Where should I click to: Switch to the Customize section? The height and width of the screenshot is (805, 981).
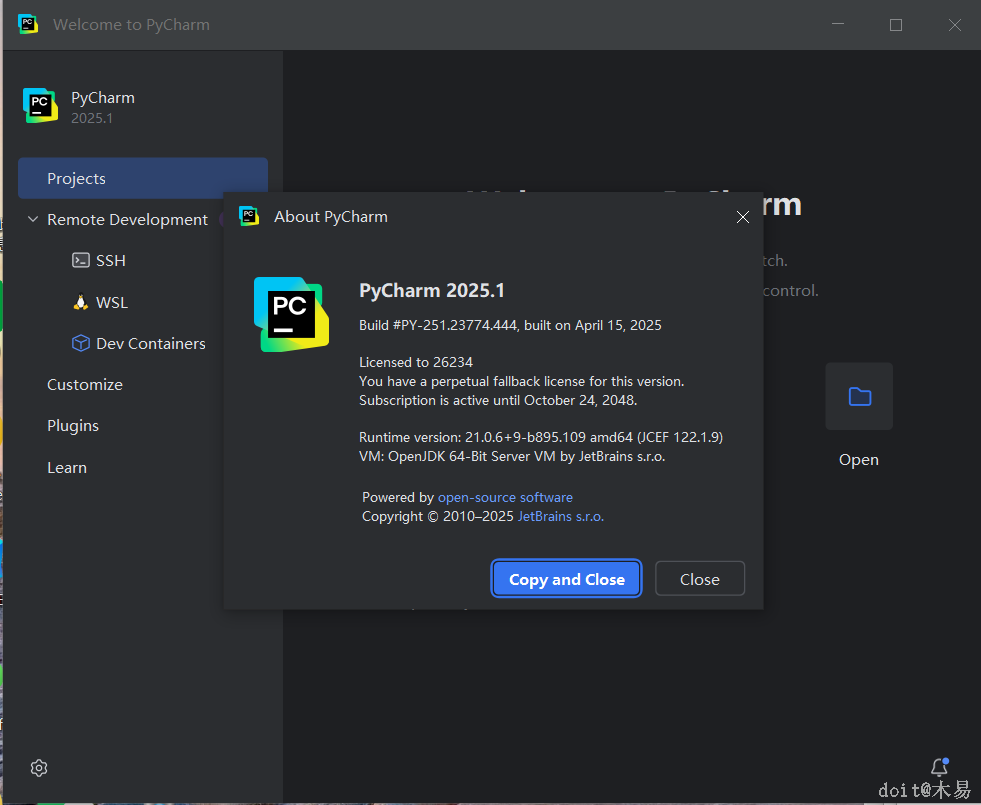coord(85,385)
